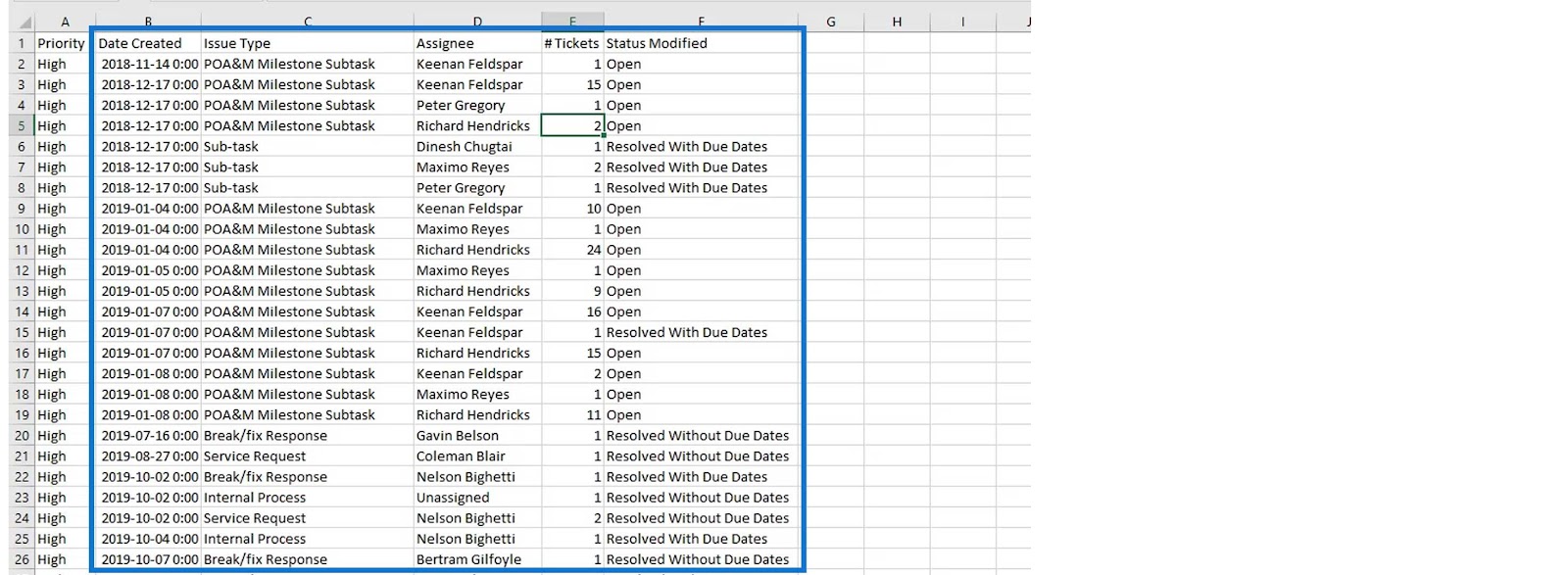The image size is (1568, 575).
Task: Select cell with date 2018-11-14 0:00
Action: tap(148, 64)
